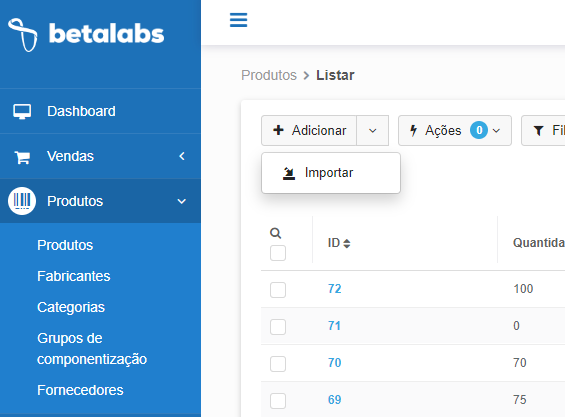Image resolution: width=565 pixels, height=417 pixels.
Task: Click the Dashboard monitor icon
Action: point(22,111)
